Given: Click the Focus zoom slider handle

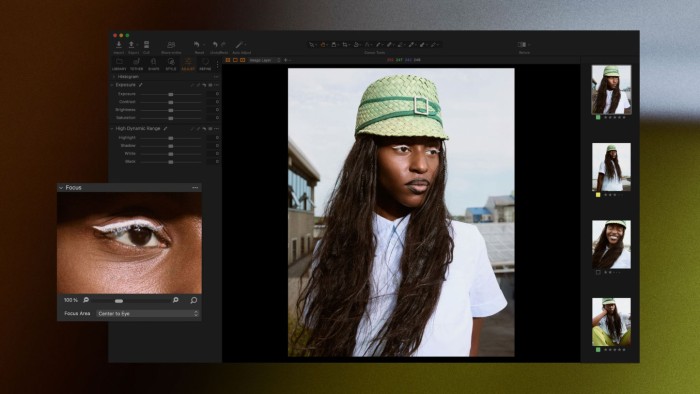Looking at the screenshot, I should point(119,301).
